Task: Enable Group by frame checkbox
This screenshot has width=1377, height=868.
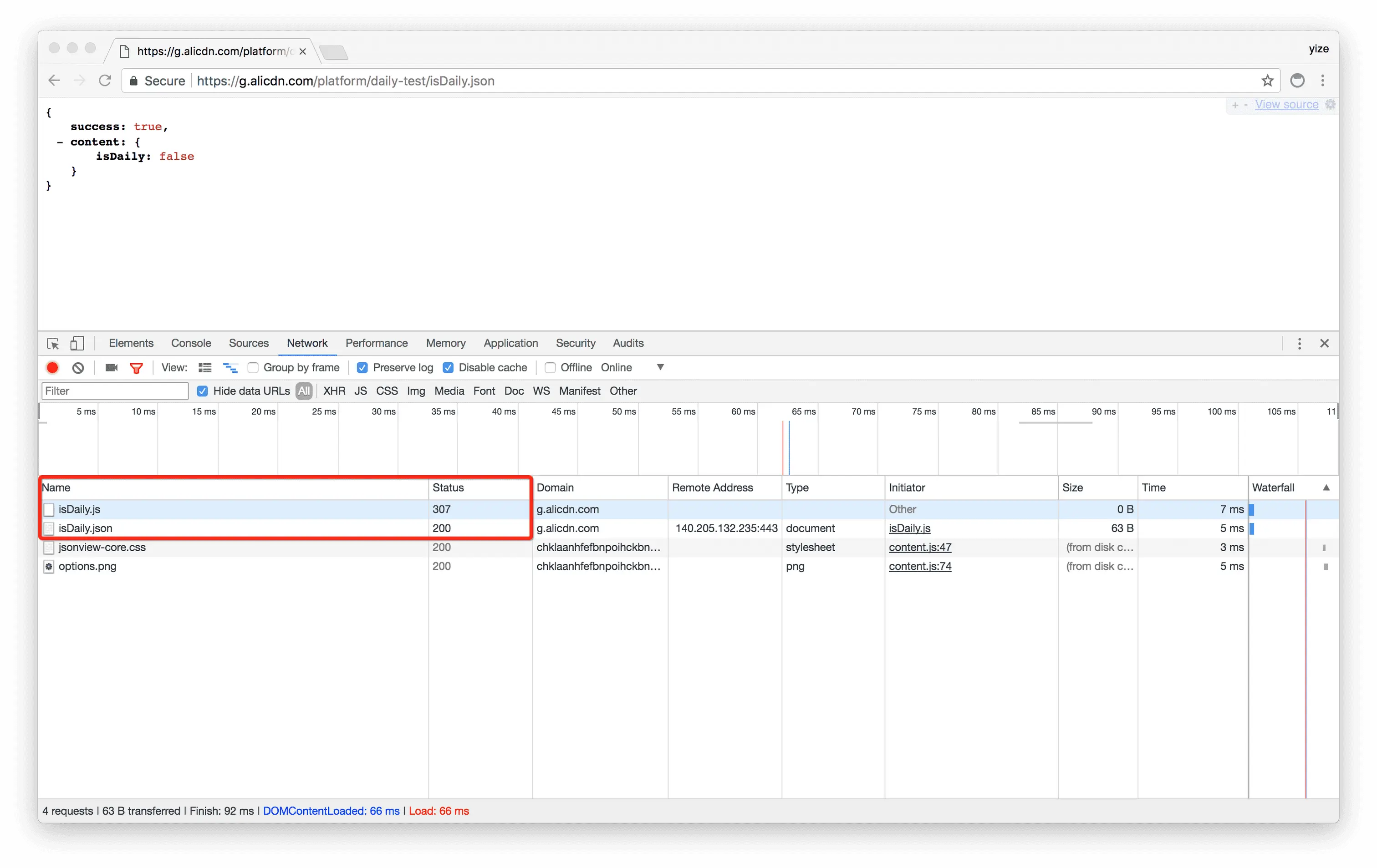Action: pyautogui.click(x=253, y=368)
